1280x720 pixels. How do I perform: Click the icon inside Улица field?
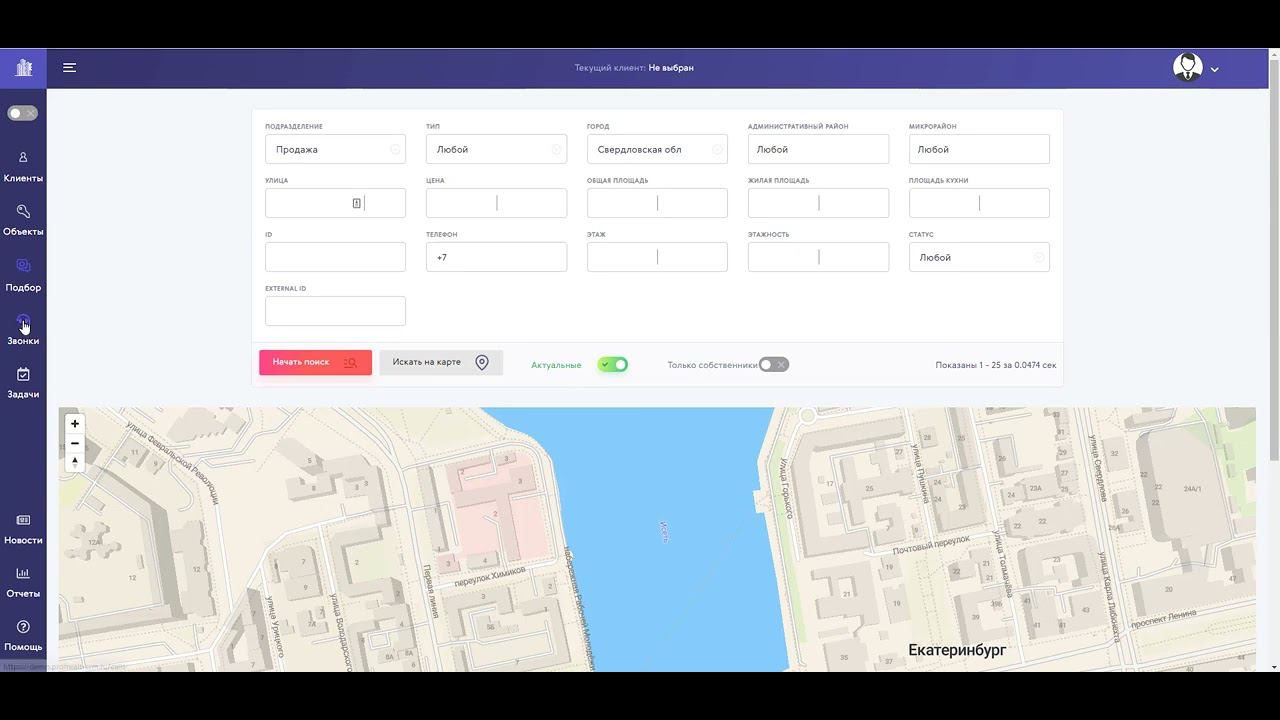click(357, 203)
